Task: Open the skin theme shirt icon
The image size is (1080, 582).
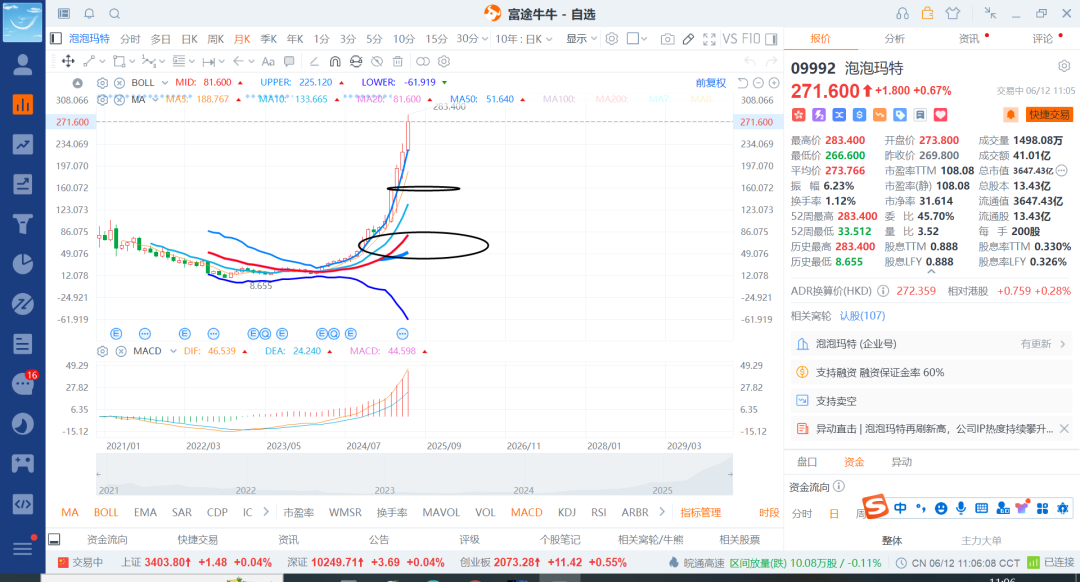Action: point(953,13)
